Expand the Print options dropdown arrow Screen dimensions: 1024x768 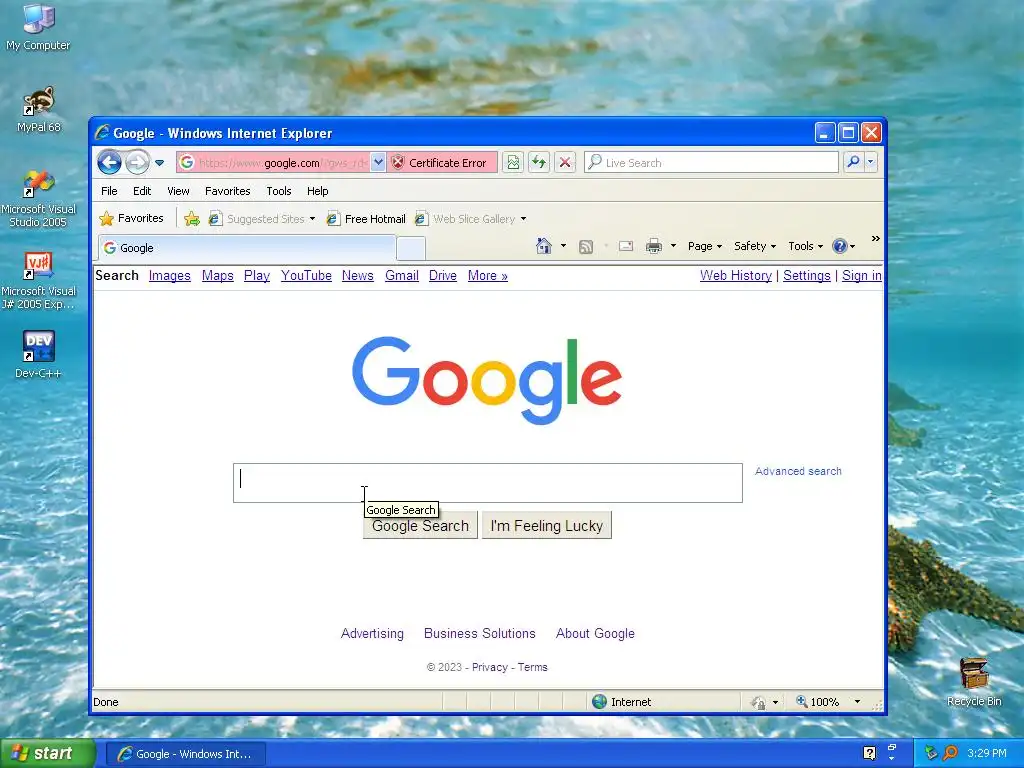(673, 246)
